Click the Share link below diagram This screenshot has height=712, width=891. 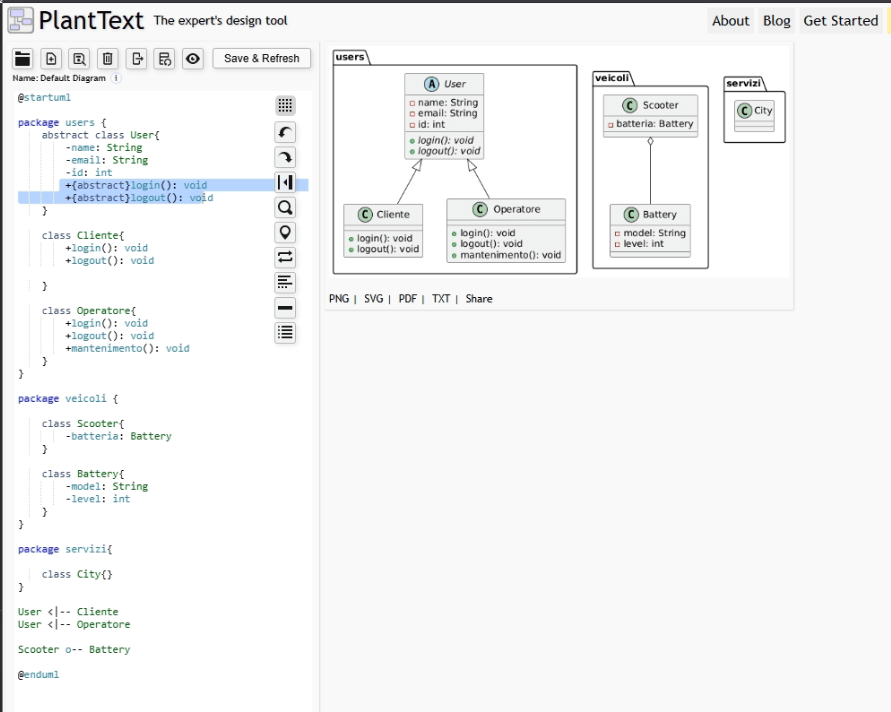point(479,299)
